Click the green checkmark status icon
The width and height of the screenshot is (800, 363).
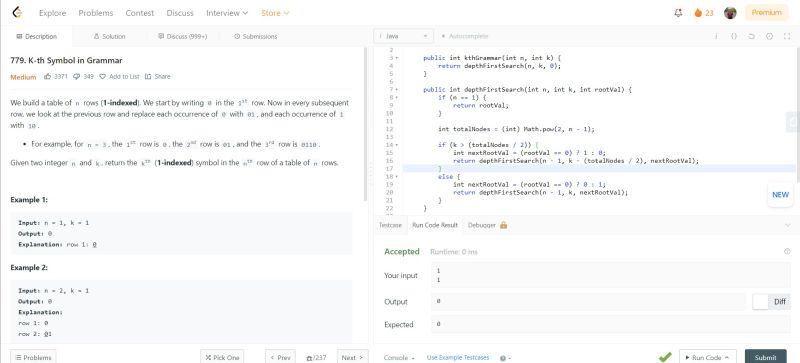click(x=665, y=357)
